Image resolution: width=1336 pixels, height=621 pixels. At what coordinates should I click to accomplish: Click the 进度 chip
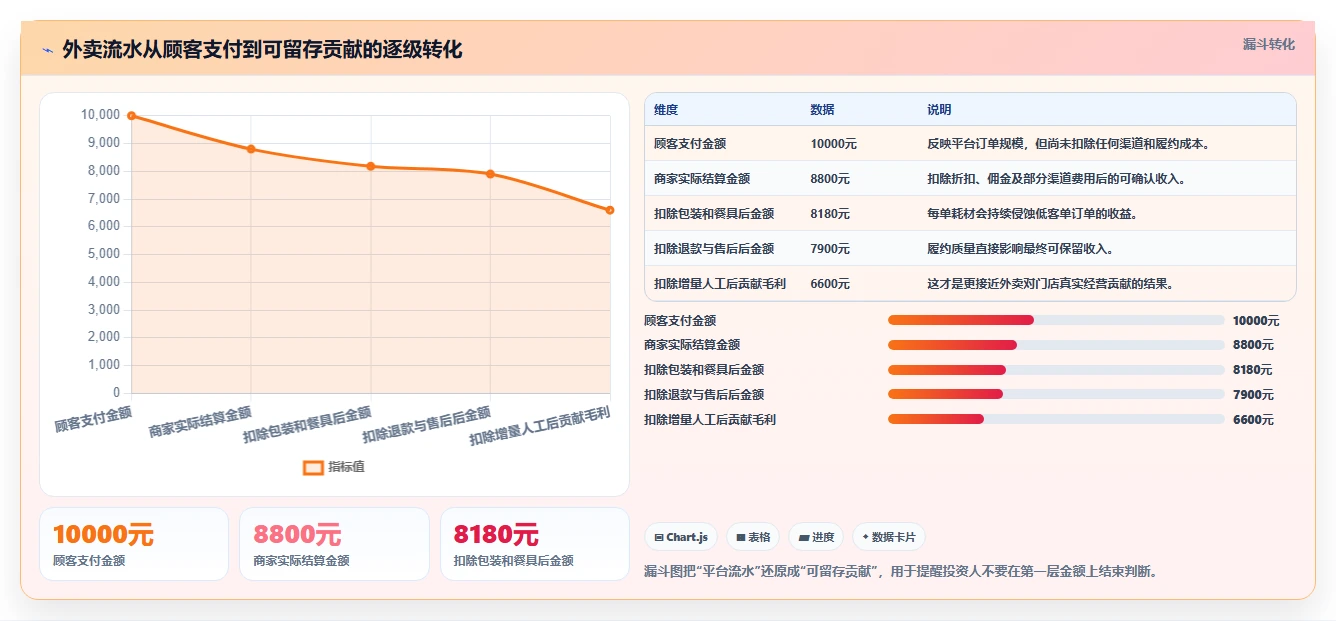click(816, 537)
